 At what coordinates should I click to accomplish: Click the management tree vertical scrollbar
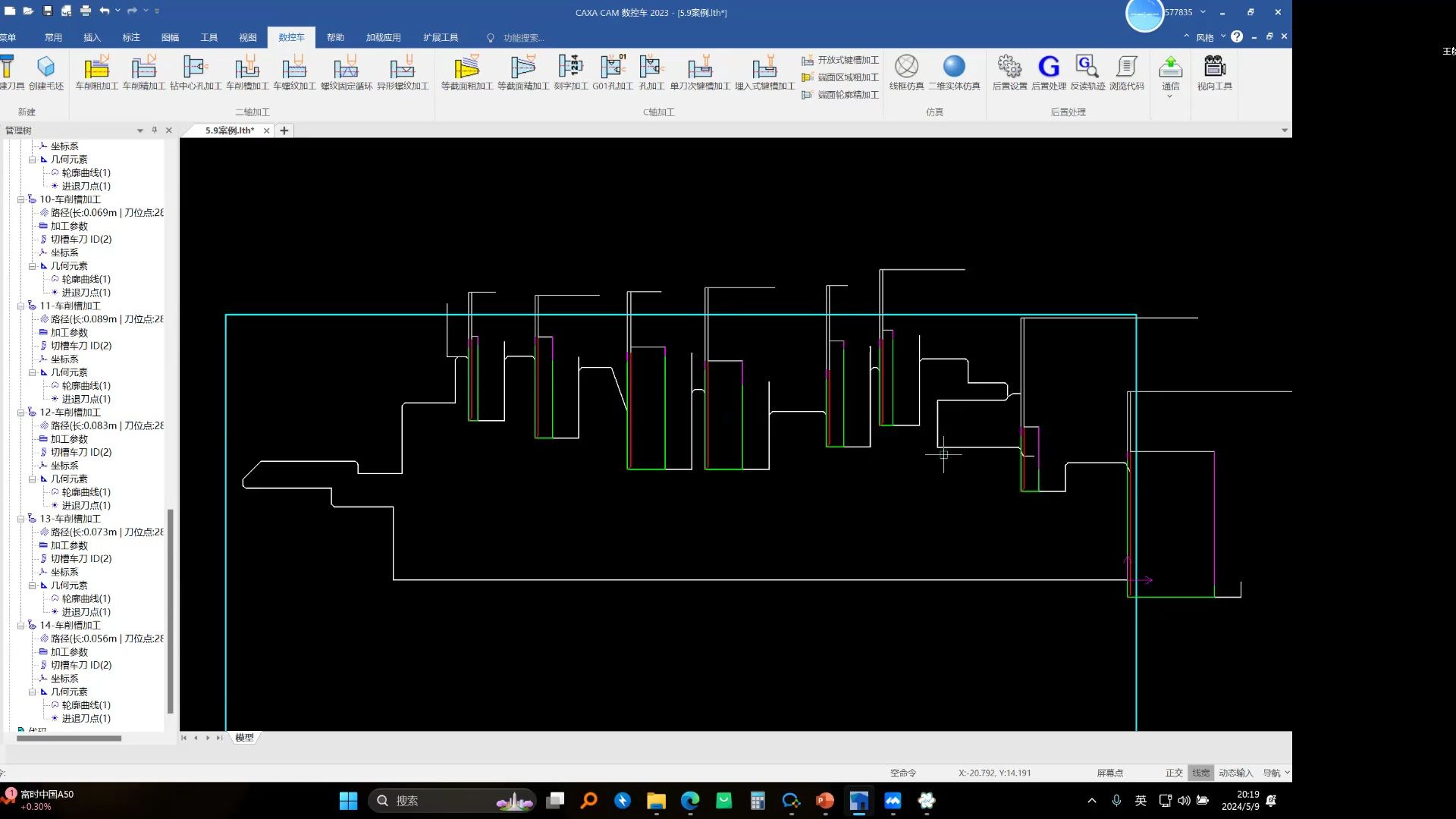coord(170,610)
